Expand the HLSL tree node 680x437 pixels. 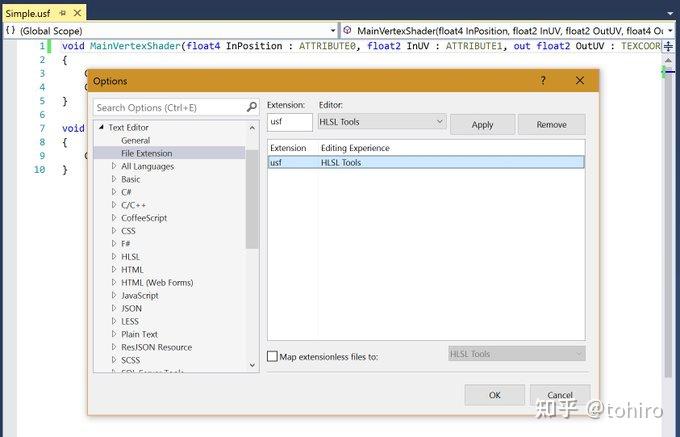(114, 256)
